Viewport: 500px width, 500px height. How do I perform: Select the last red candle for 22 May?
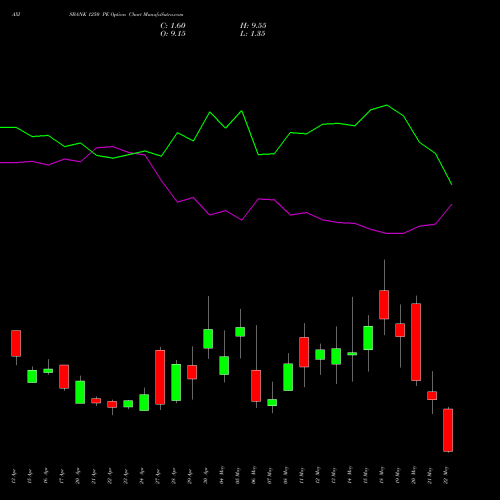tap(448, 430)
